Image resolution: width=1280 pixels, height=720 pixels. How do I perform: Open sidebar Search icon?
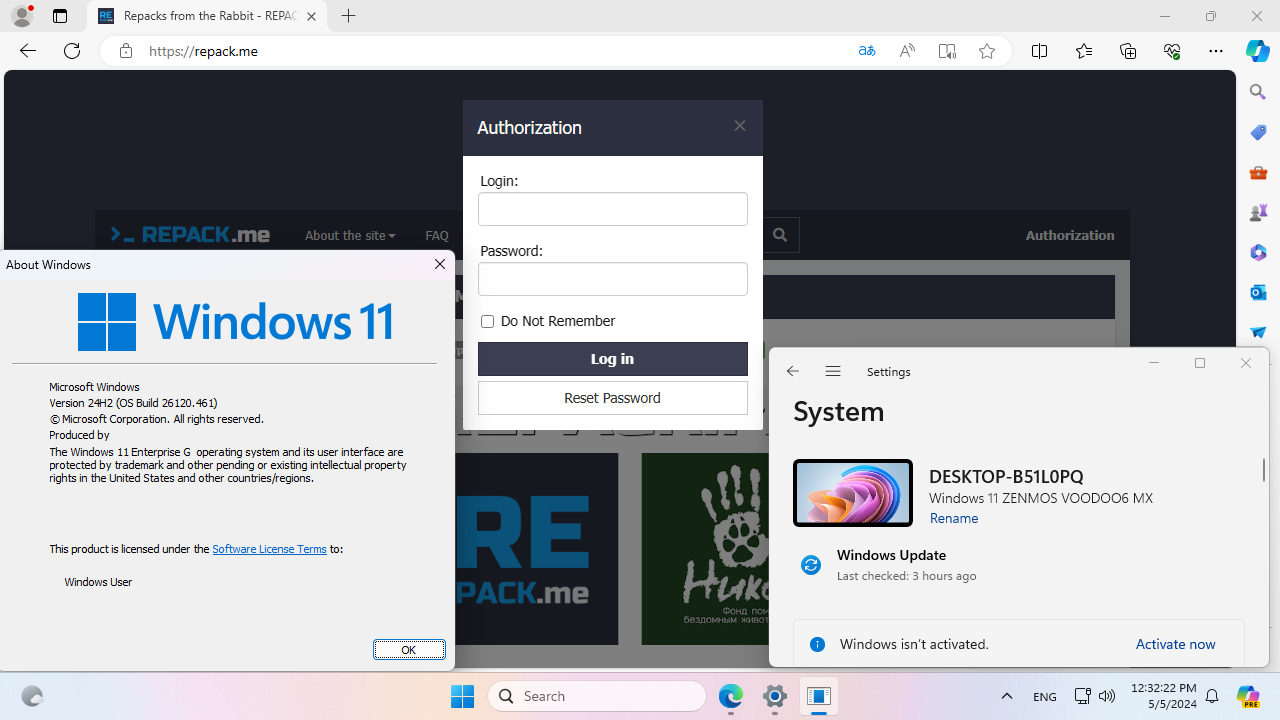1258,92
